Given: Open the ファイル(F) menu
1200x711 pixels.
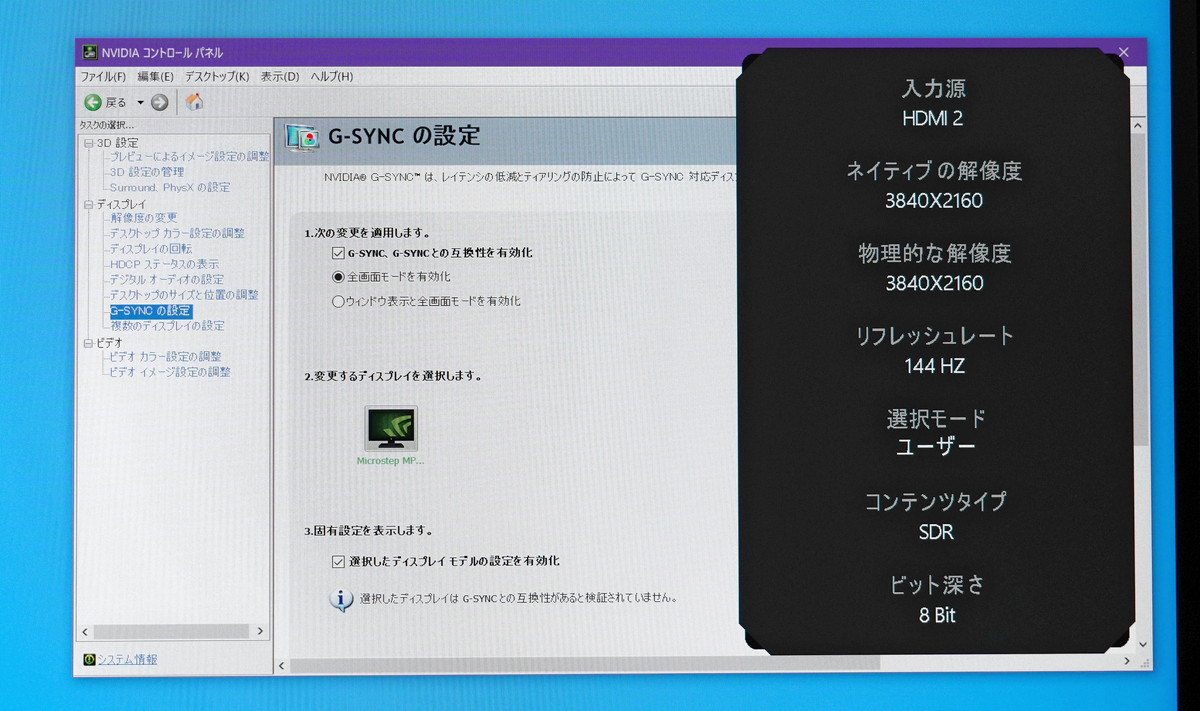Looking at the screenshot, I should tap(103, 77).
